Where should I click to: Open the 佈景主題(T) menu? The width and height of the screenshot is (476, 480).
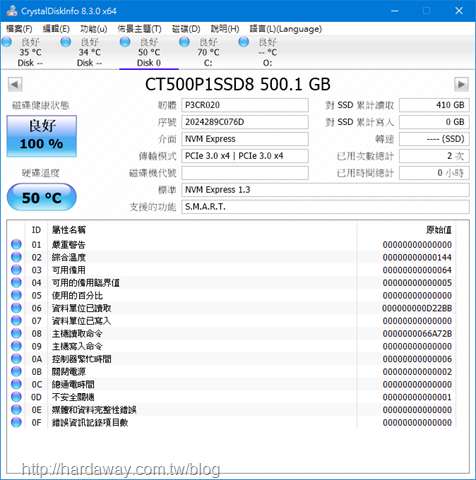[x=139, y=29]
